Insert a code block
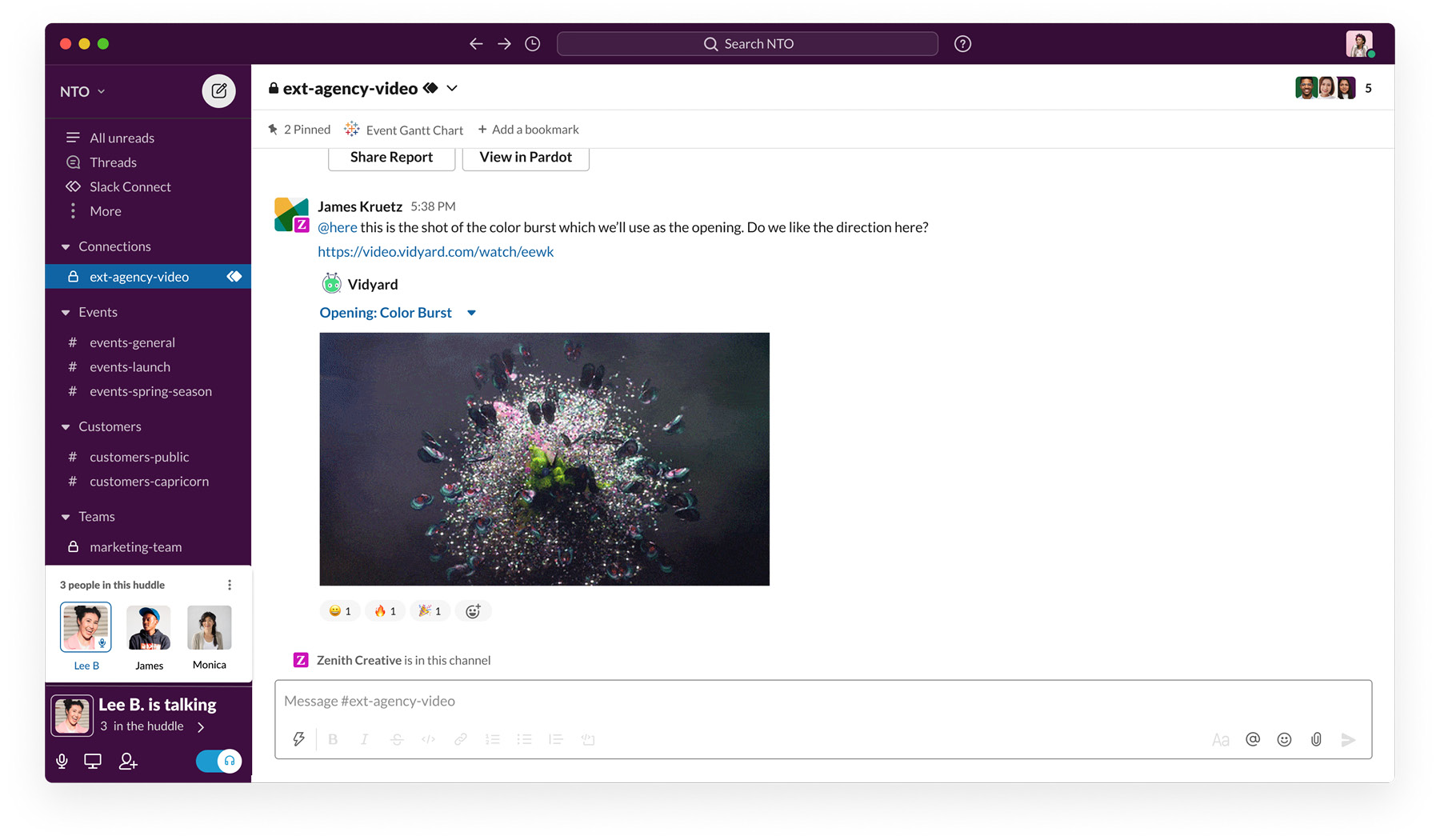The width and height of the screenshot is (1440, 840). click(588, 739)
